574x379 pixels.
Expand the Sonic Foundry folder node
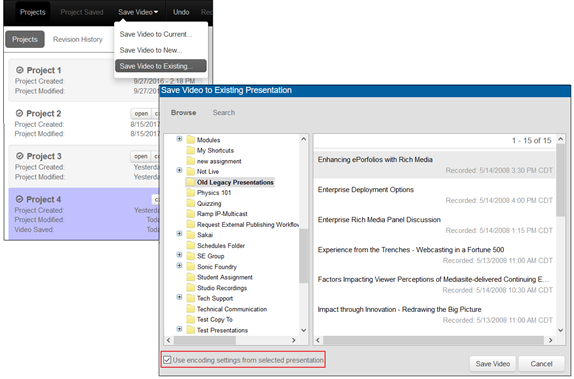coord(179,265)
